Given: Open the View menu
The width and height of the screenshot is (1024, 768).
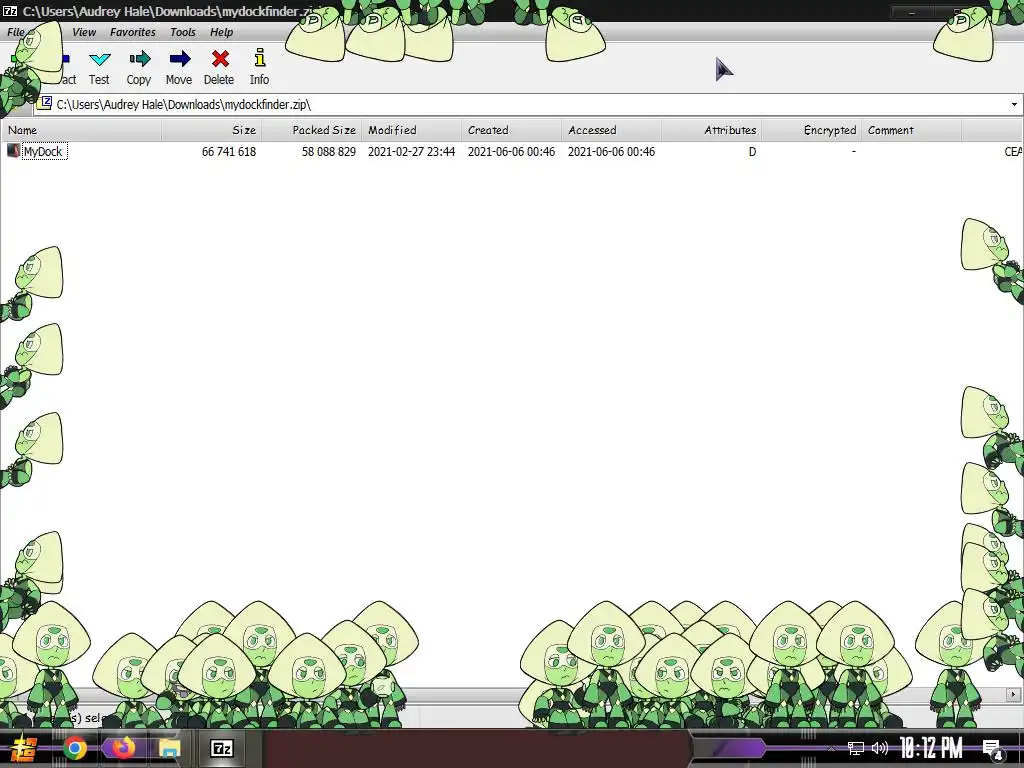Looking at the screenshot, I should (x=84, y=32).
